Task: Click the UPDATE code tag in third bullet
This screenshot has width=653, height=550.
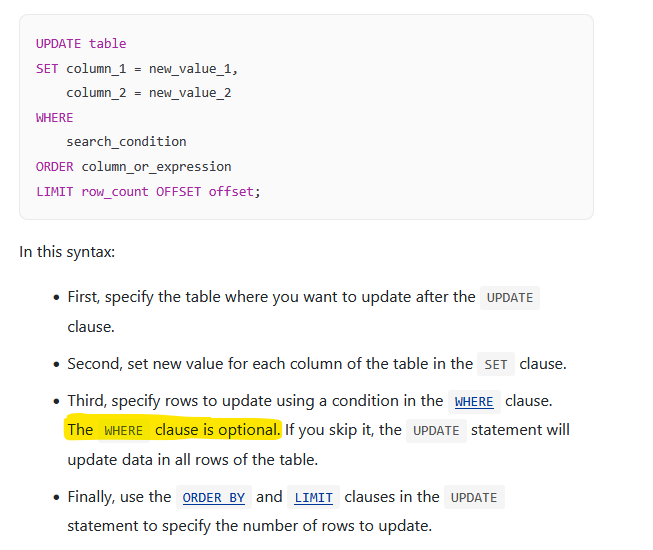Action: pos(436,431)
